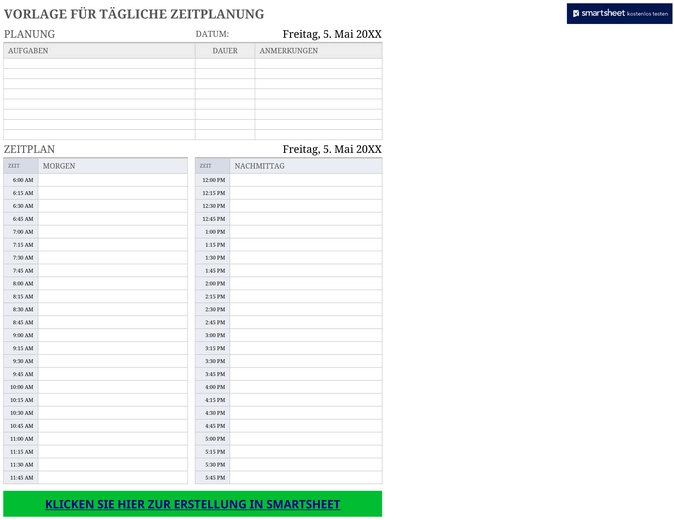Select the ZEITPLAN date value
Image resolution: width=674 pixels, height=520 pixels.
[332, 149]
